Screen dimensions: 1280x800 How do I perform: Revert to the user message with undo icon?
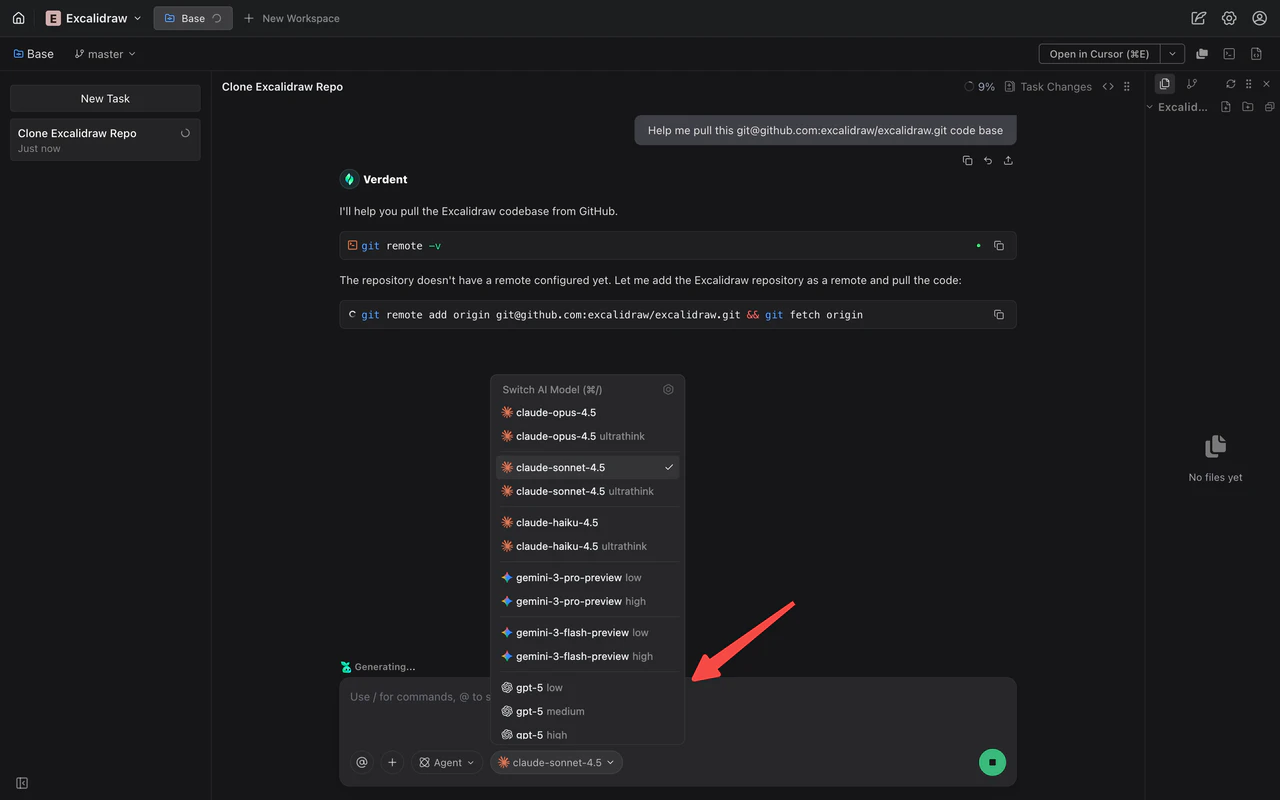pyautogui.click(x=988, y=160)
